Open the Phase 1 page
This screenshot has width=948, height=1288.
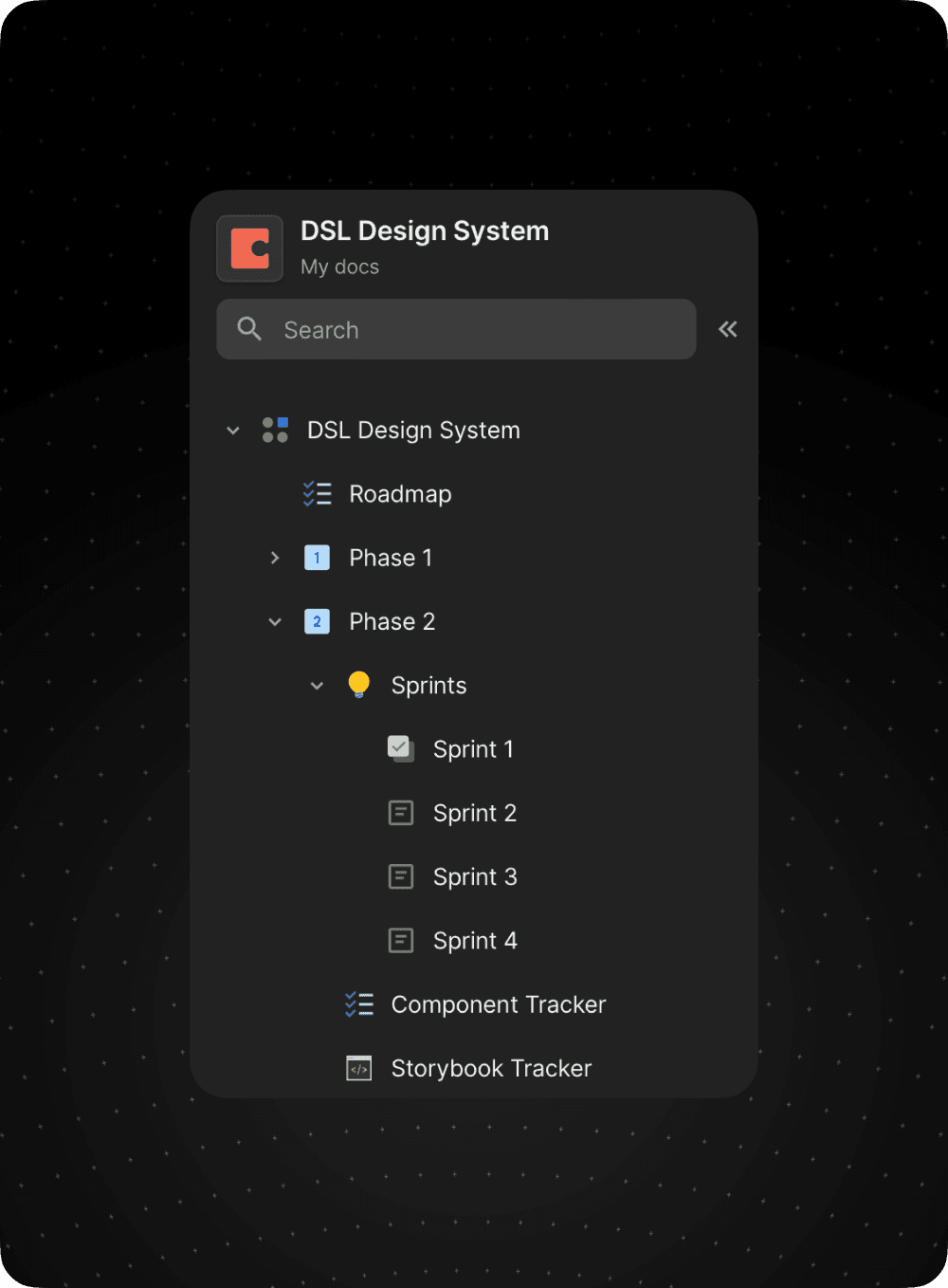click(x=391, y=558)
